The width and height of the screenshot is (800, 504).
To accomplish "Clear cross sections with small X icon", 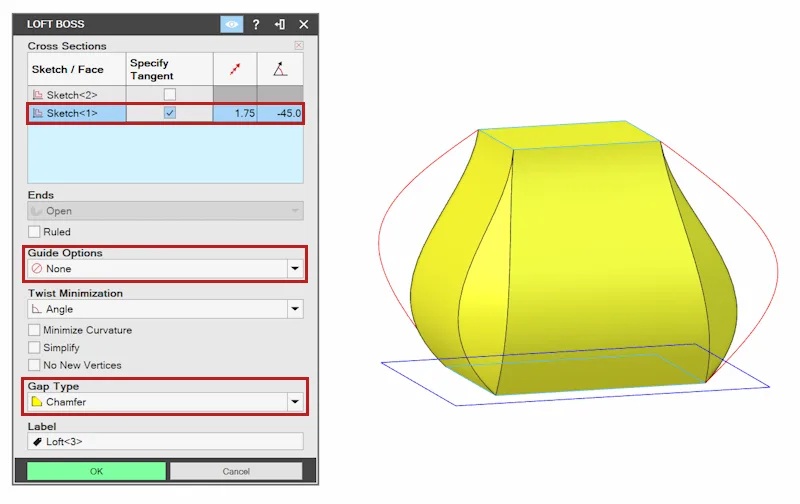I will tap(299, 45).
